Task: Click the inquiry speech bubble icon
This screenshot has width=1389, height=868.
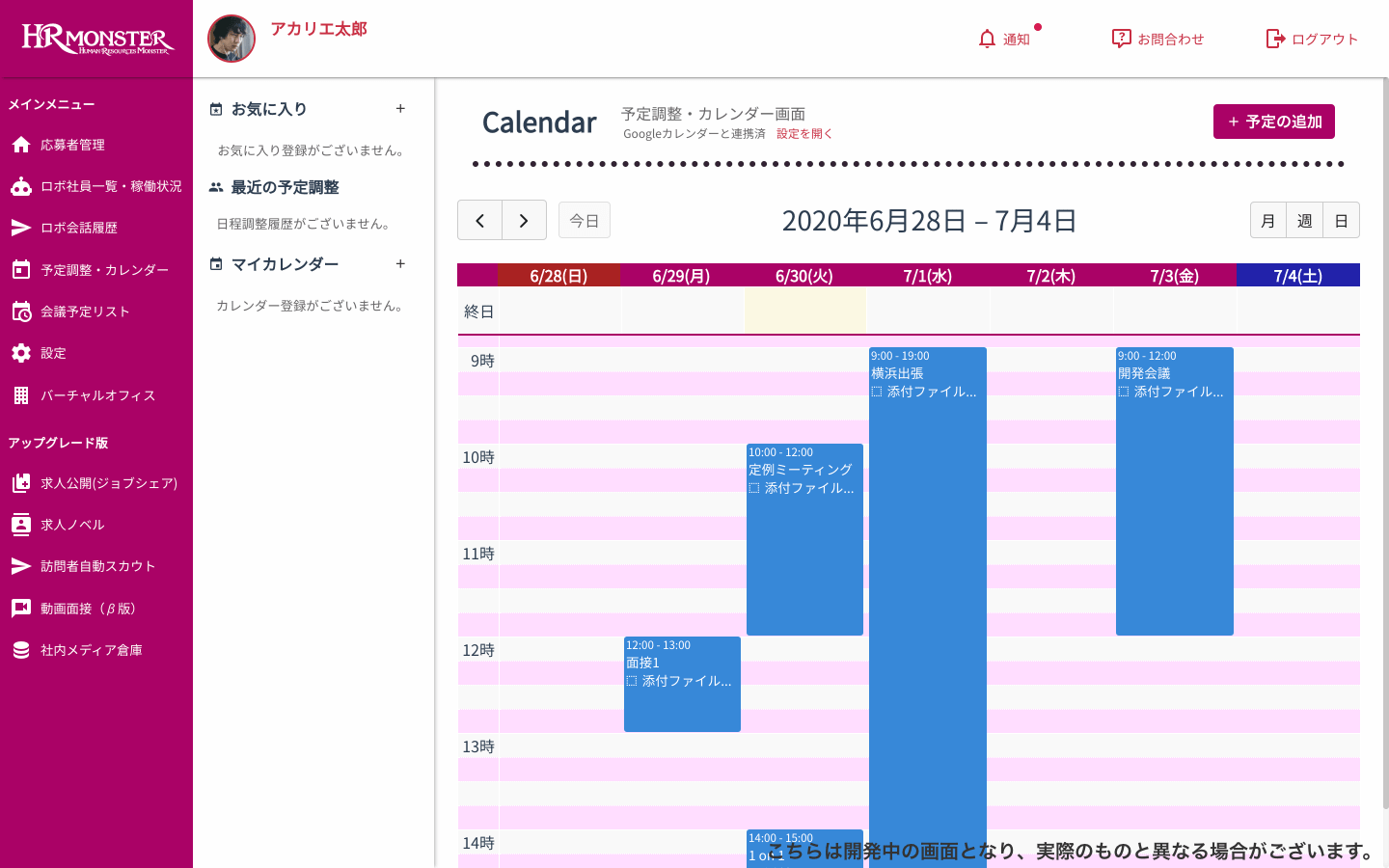Action: [x=1121, y=39]
